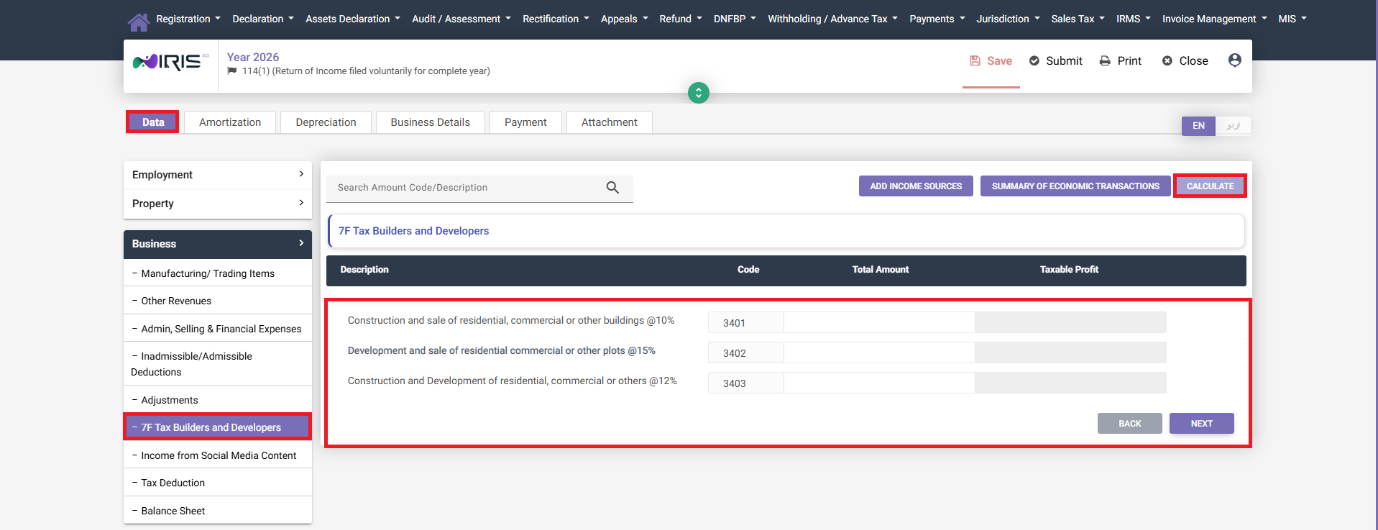Viewport: 1378px width, 530px height.
Task: Open the DNFBP menu
Action: [735, 19]
